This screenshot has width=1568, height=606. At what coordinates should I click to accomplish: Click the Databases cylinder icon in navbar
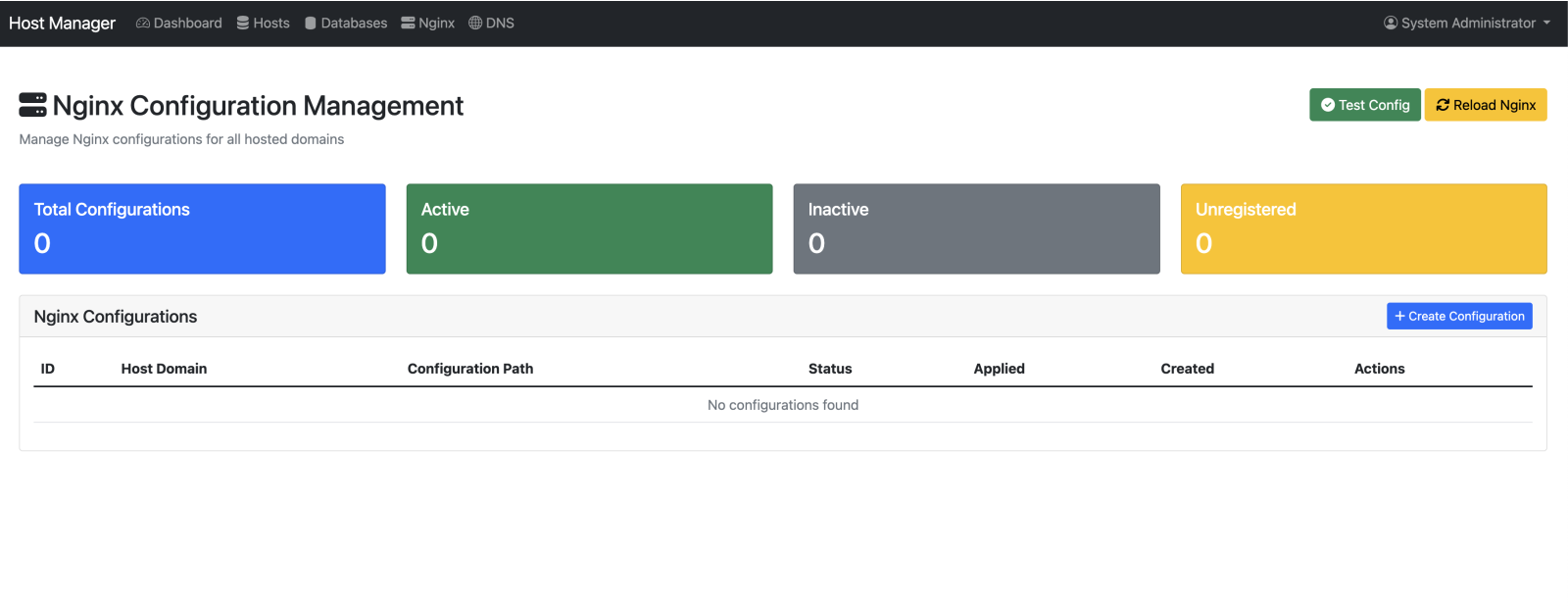(311, 23)
